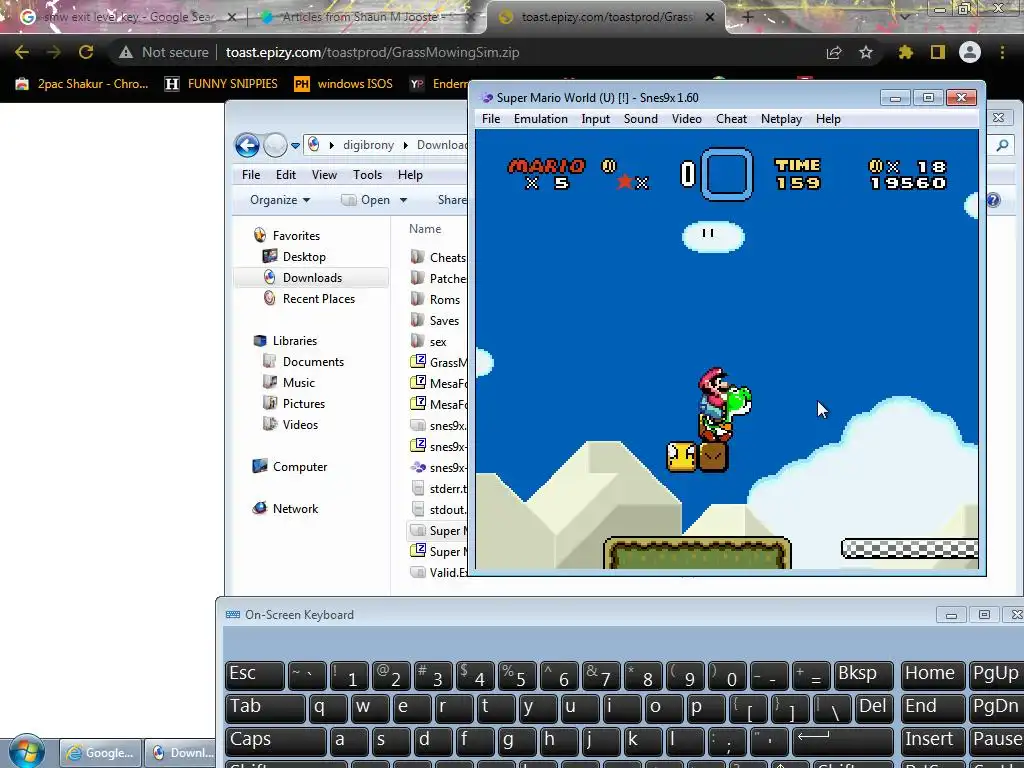1024x768 pixels.
Task: Click Explorer search magnifier icon
Action: pyautogui.click(x=1002, y=145)
